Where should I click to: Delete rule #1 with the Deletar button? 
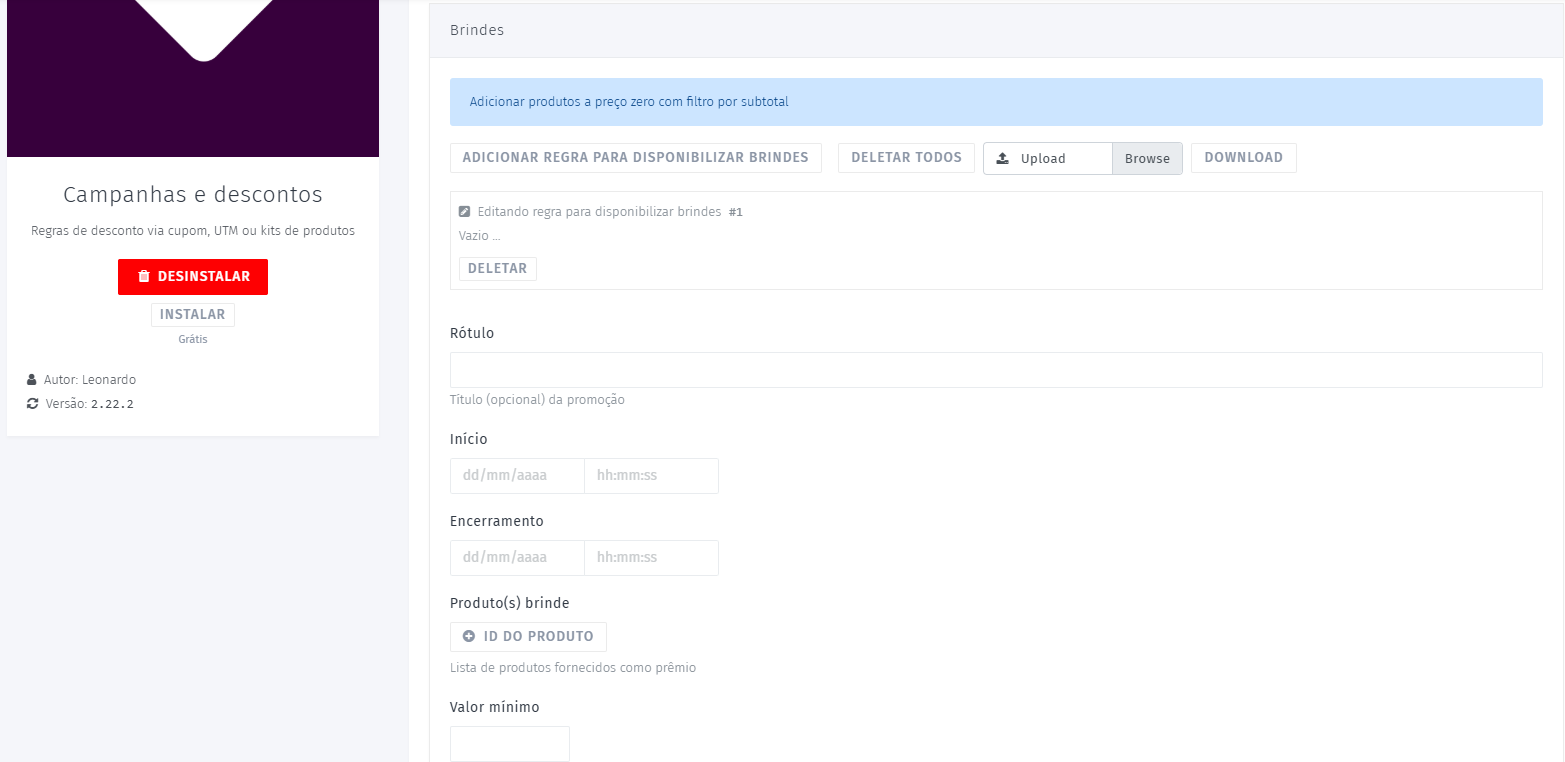(x=497, y=269)
